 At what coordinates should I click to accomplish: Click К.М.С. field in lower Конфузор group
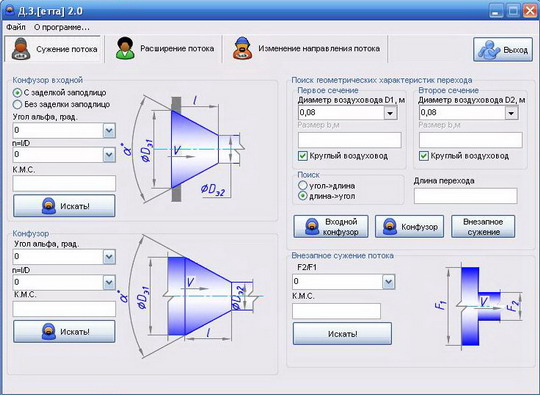pos(64,309)
